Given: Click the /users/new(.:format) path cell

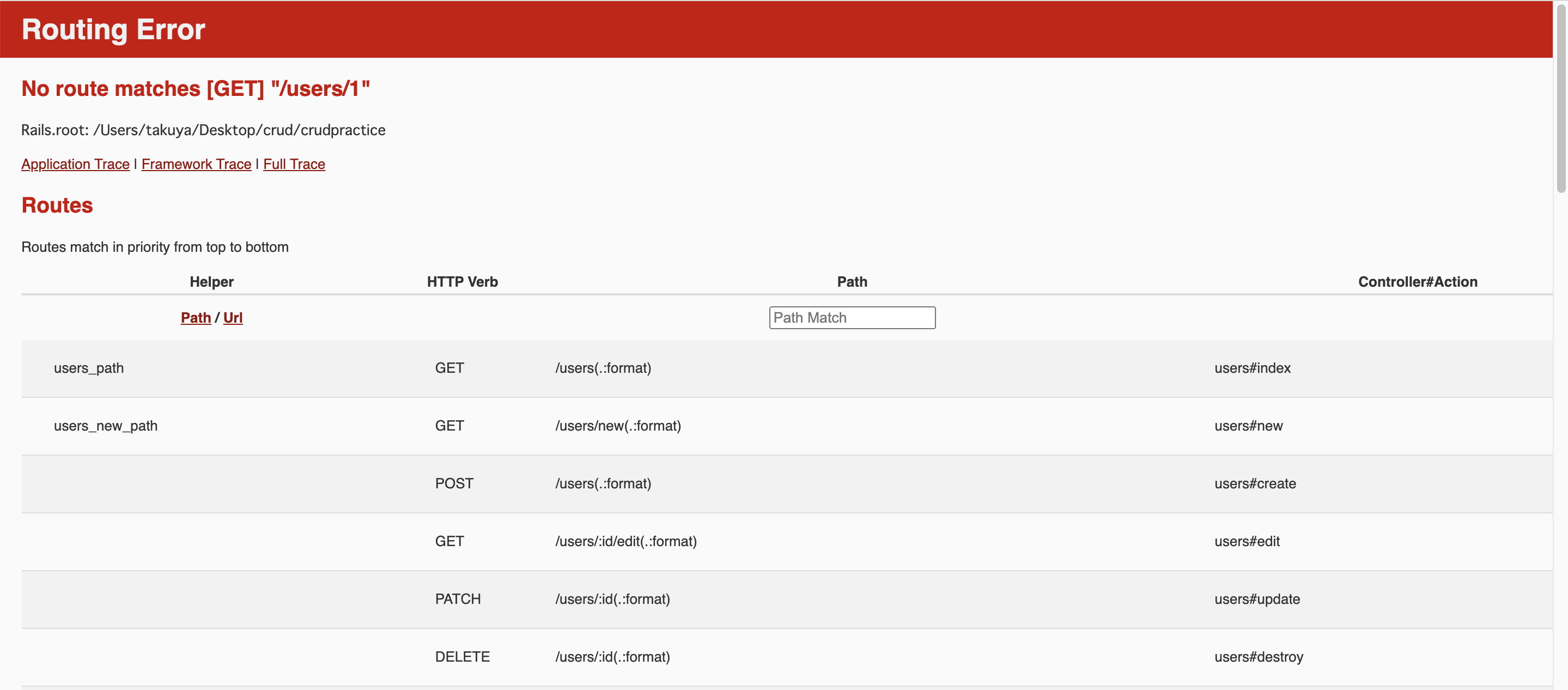Looking at the screenshot, I should pyautogui.click(x=617, y=426).
